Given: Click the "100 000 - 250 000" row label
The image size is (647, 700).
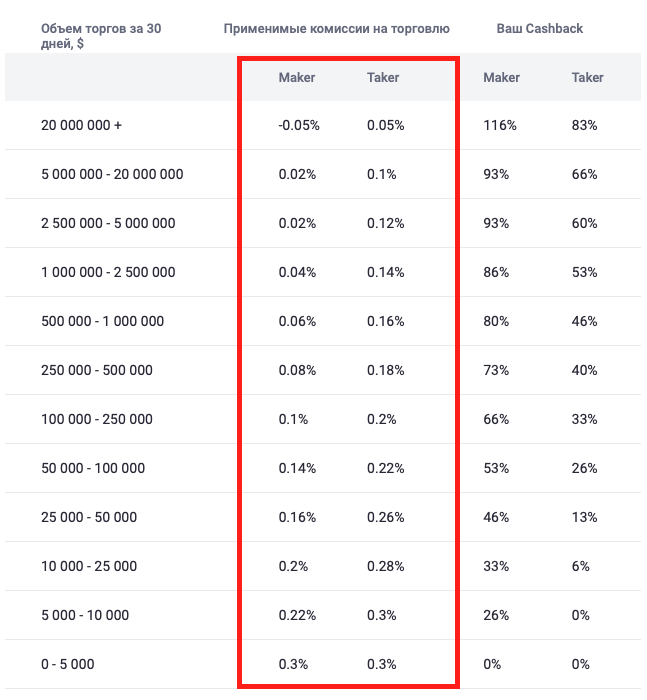Looking at the screenshot, I should tap(97, 420).
